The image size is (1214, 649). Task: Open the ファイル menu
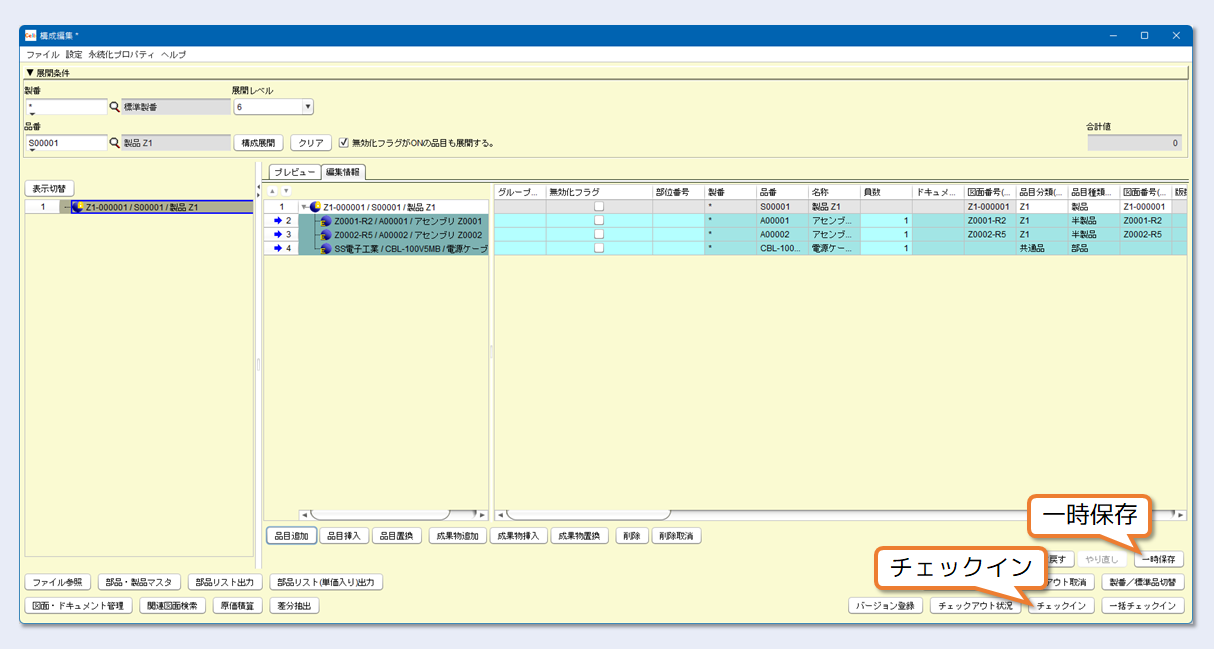click(x=43, y=54)
